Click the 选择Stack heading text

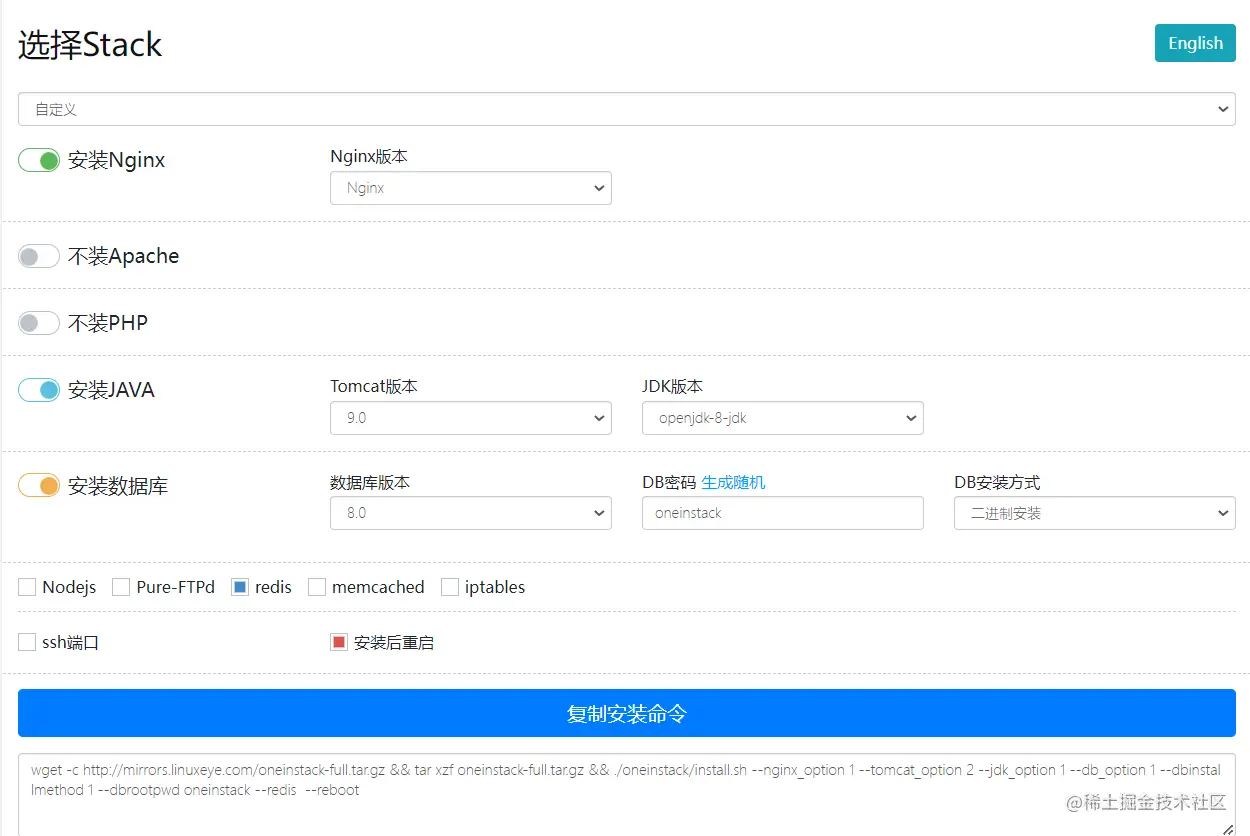[90, 45]
